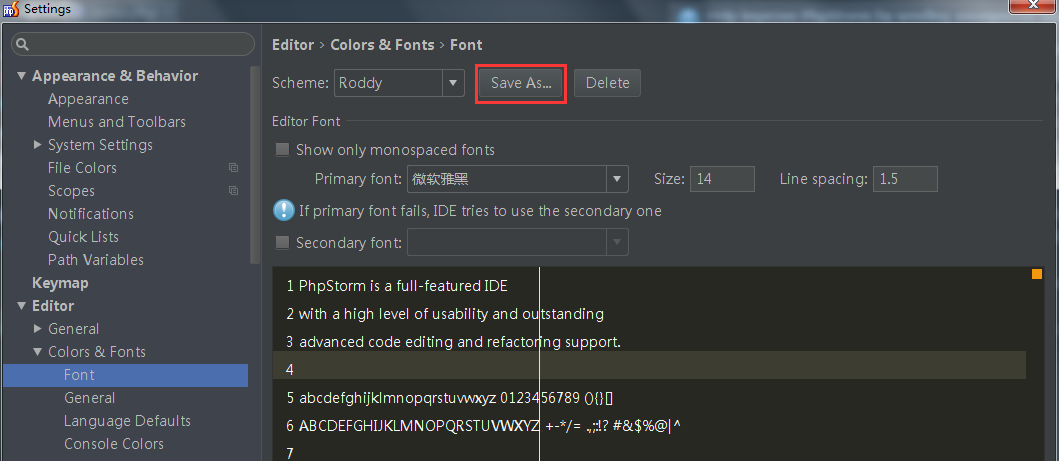Screen dimensions: 1059x461
Task: Select File Colors in the tree
Action: [82, 167]
